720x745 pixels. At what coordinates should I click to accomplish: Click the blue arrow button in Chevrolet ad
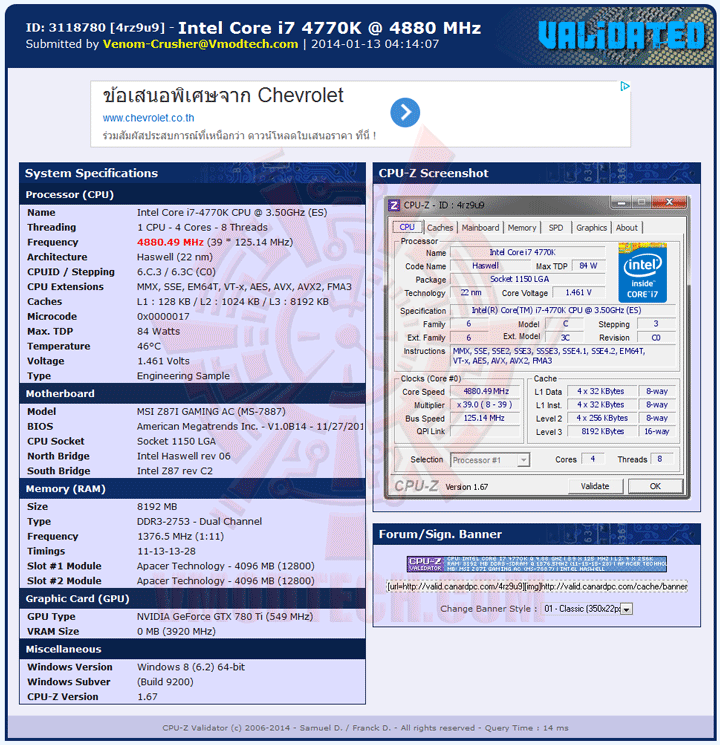(x=405, y=113)
